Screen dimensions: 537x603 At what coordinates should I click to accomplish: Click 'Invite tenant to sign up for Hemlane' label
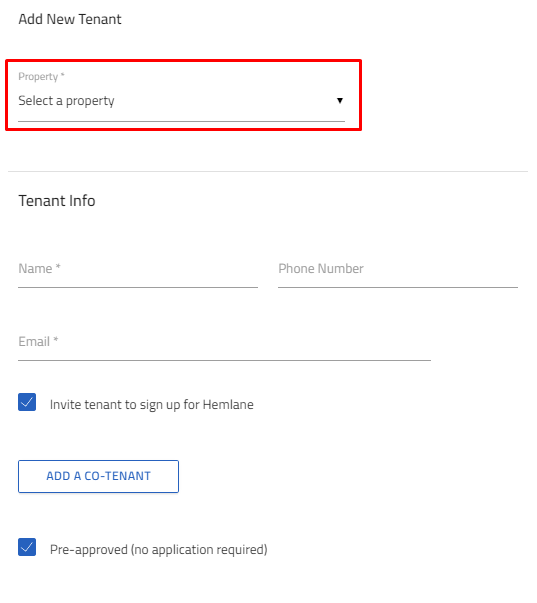[x=152, y=405]
